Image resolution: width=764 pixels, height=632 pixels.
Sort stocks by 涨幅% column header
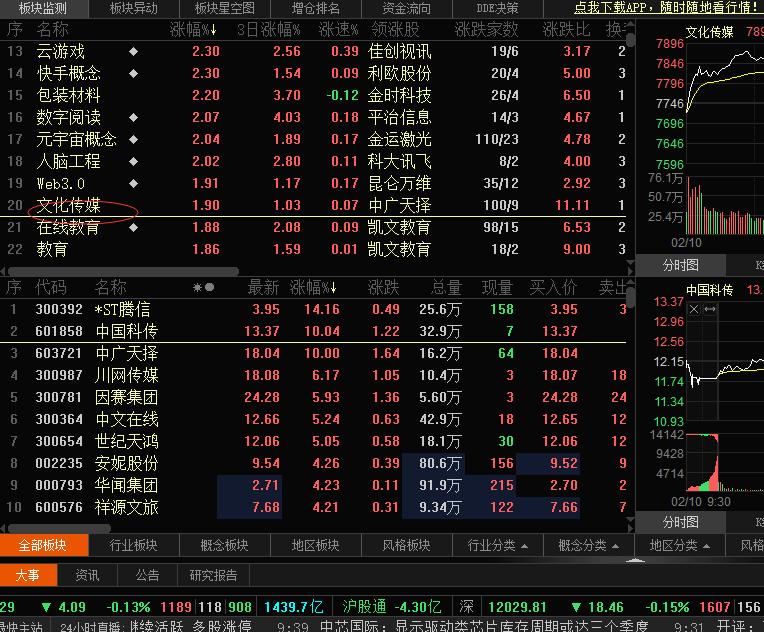313,288
